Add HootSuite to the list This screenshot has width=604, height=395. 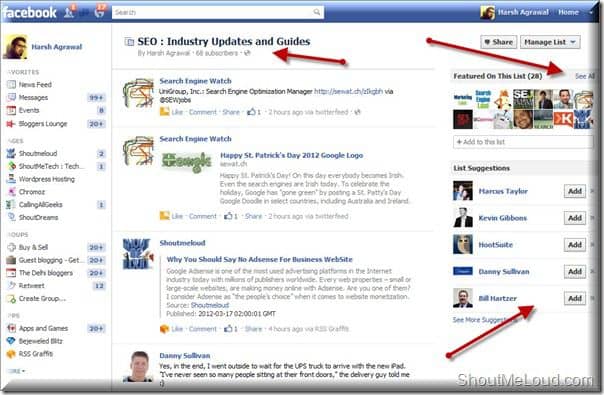(575, 245)
